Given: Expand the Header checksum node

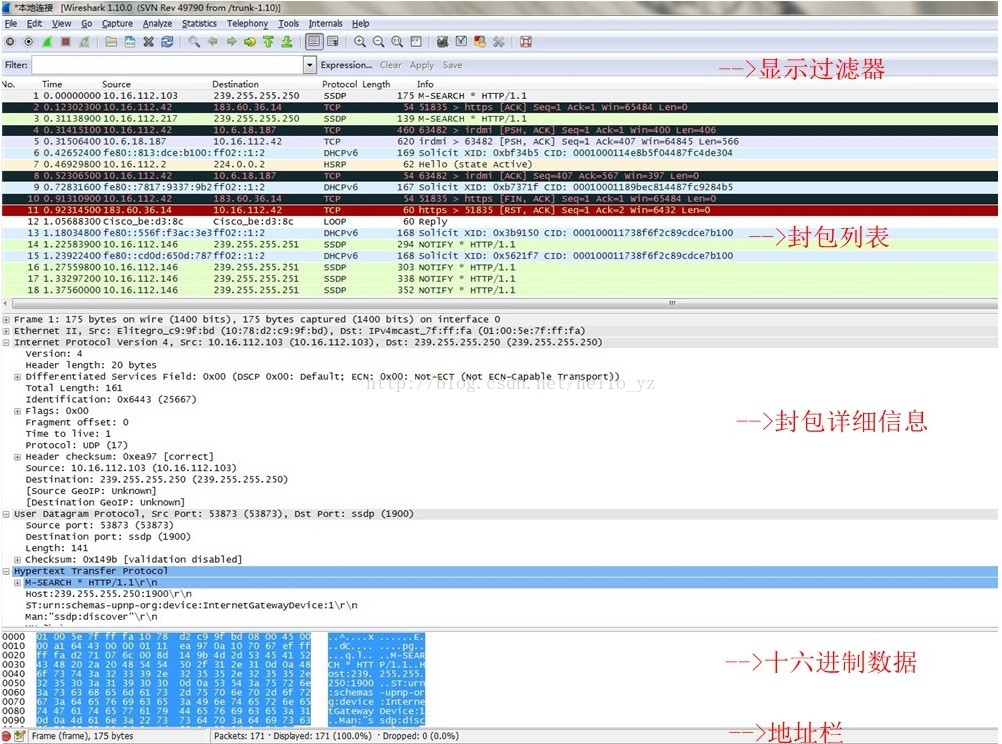Looking at the screenshot, I should (x=18, y=457).
